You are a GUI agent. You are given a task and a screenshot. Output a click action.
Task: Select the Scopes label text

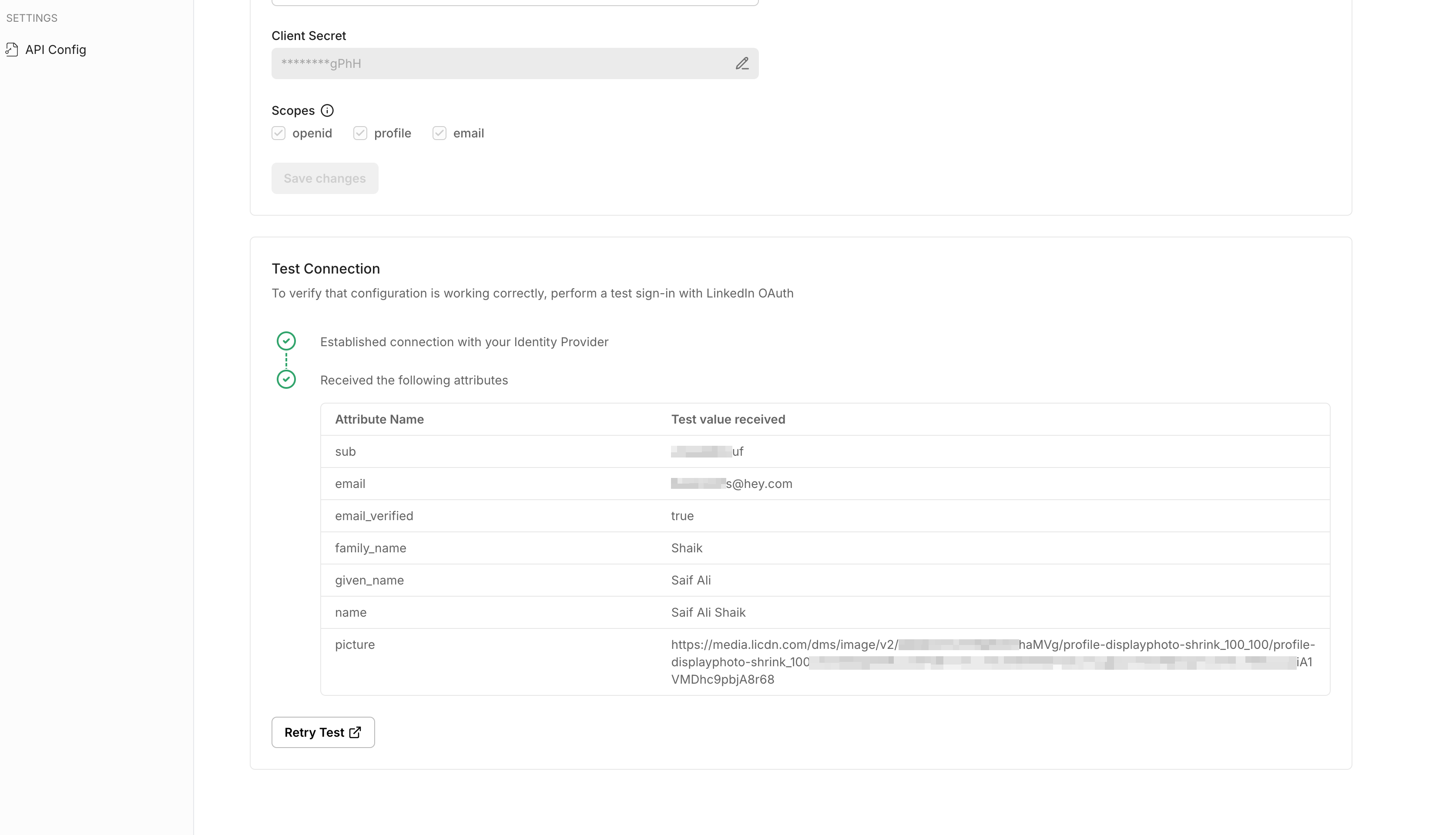coord(292,111)
